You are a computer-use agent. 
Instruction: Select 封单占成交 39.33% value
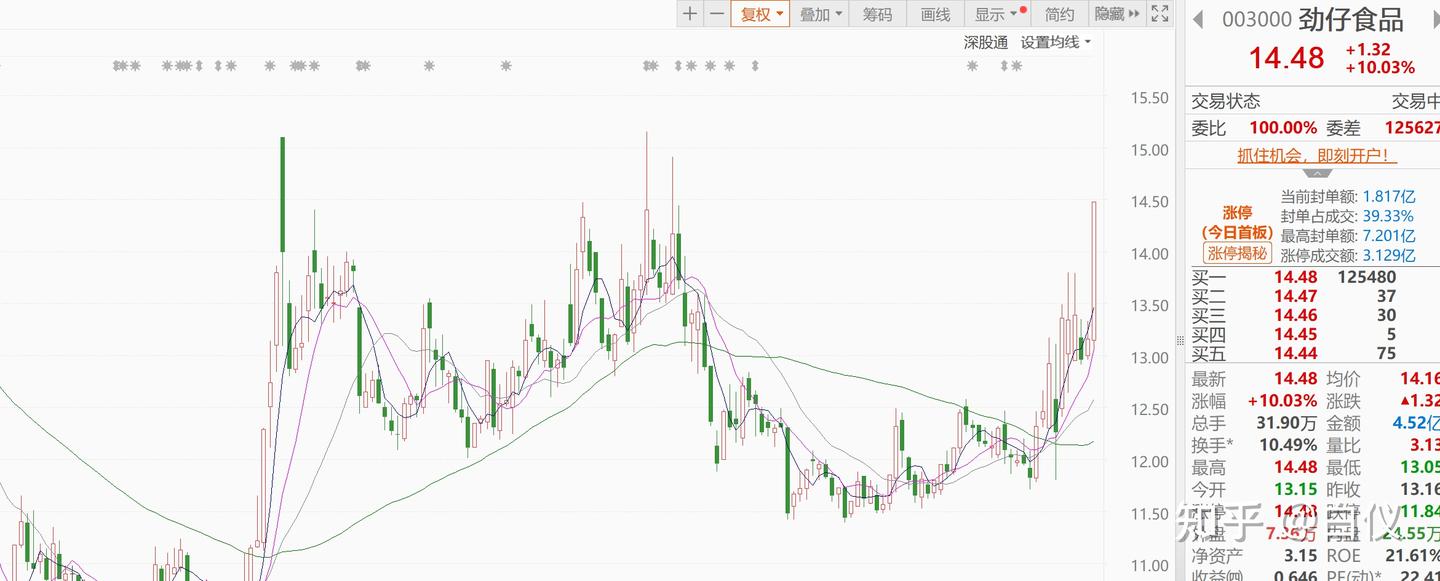[x=1386, y=216]
